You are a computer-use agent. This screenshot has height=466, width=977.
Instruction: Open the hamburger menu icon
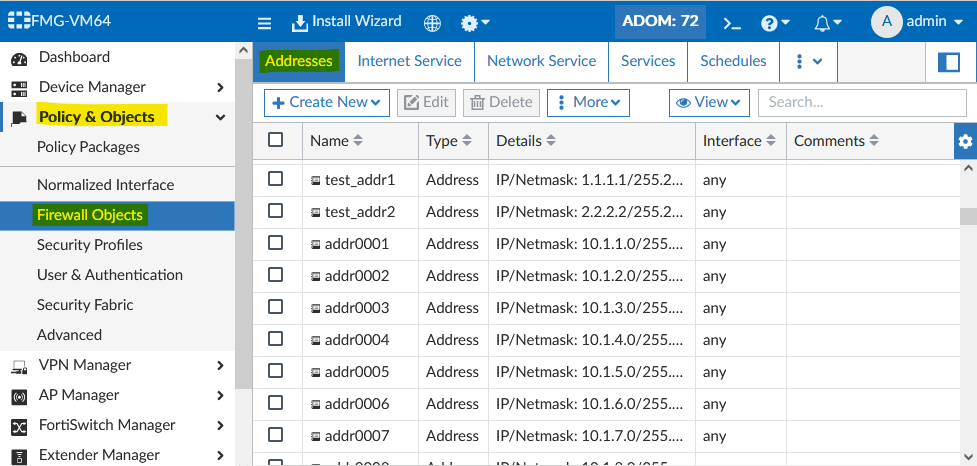pyautogui.click(x=264, y=23)
